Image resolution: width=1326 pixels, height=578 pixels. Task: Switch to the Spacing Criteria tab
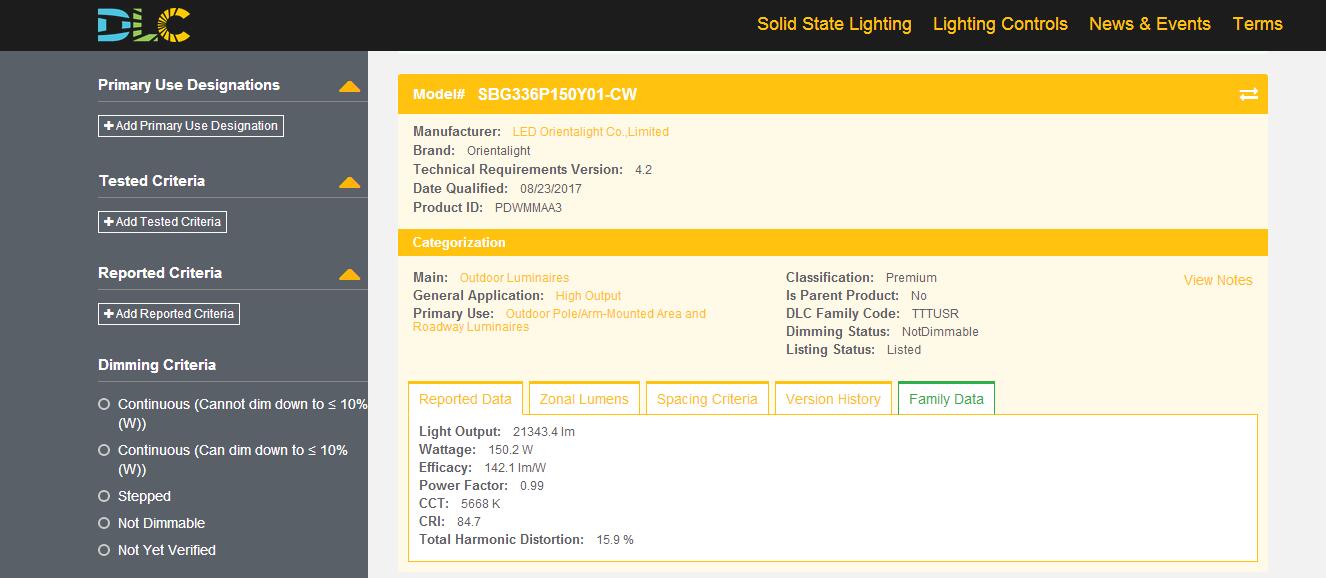pos(707,399)
